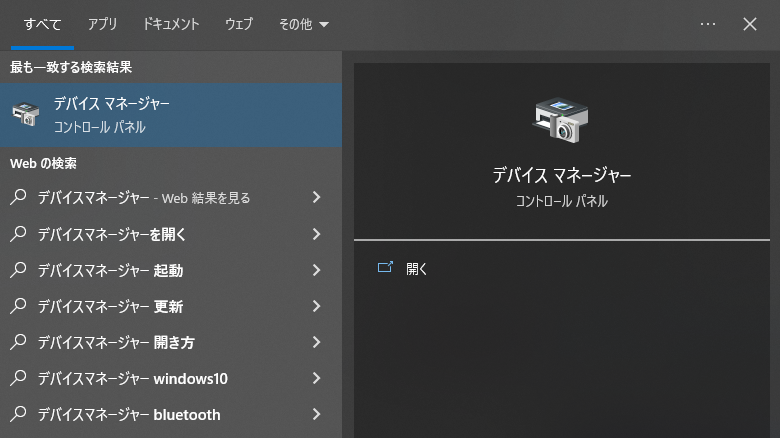Switch to the ドキュメント tab

[171, 24]
